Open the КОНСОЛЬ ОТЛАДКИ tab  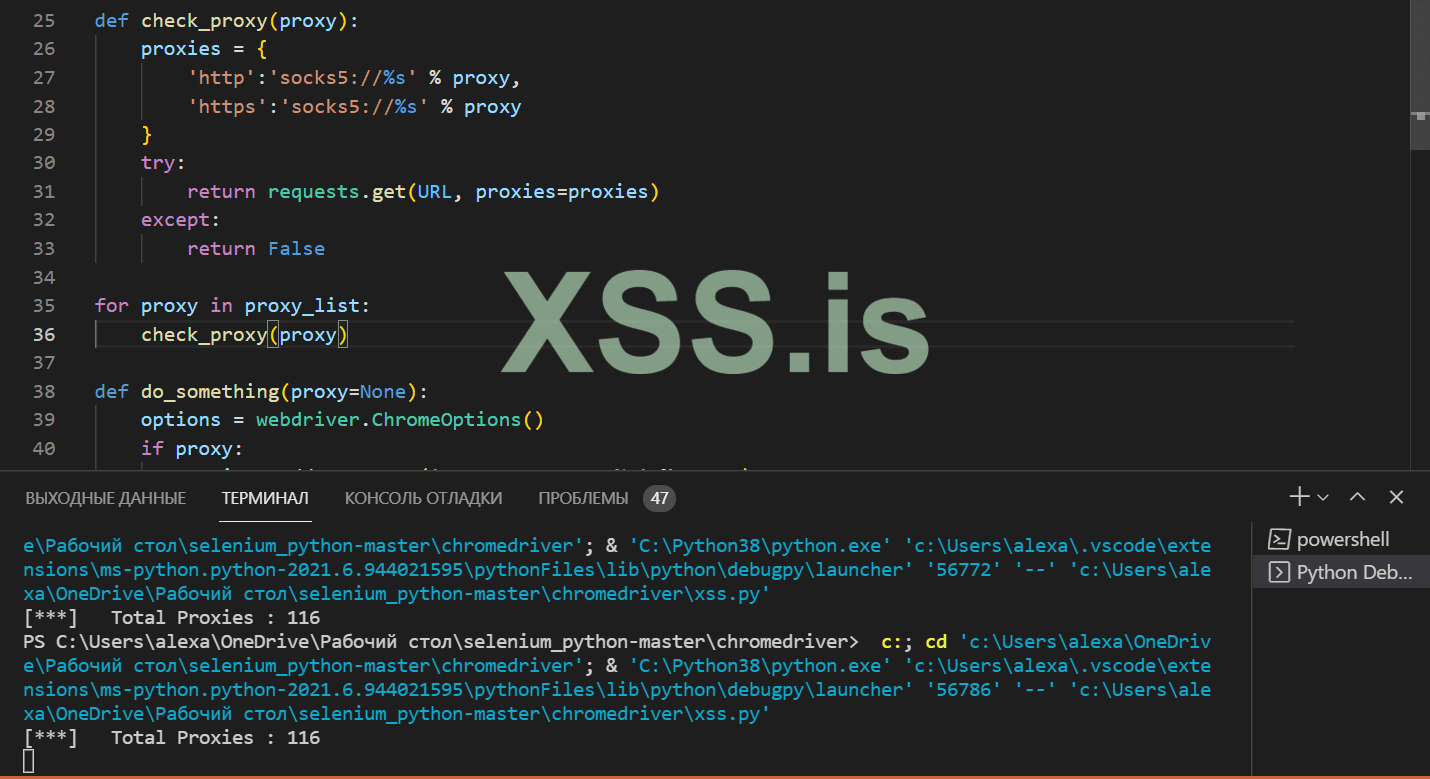tap(424, 498)
